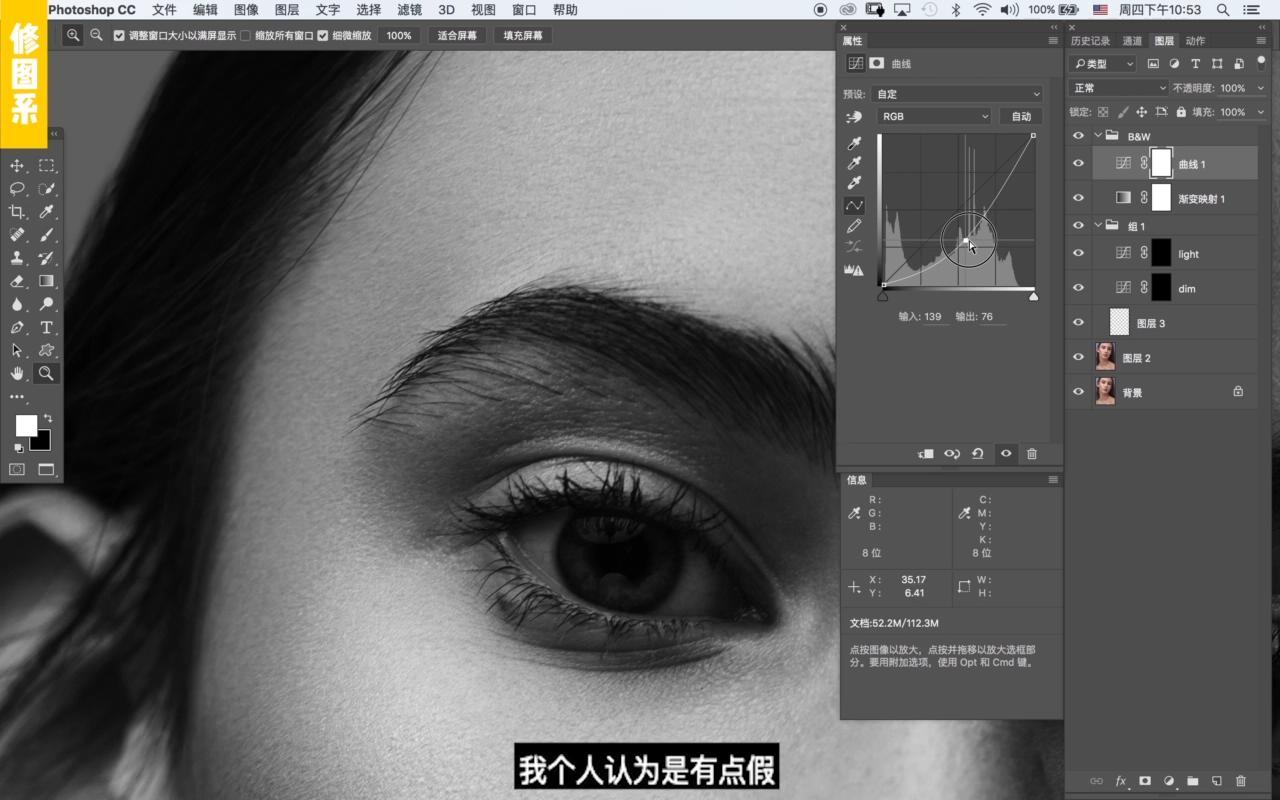
Task: Select the Hand tool
Action: (x=17, y=373)
